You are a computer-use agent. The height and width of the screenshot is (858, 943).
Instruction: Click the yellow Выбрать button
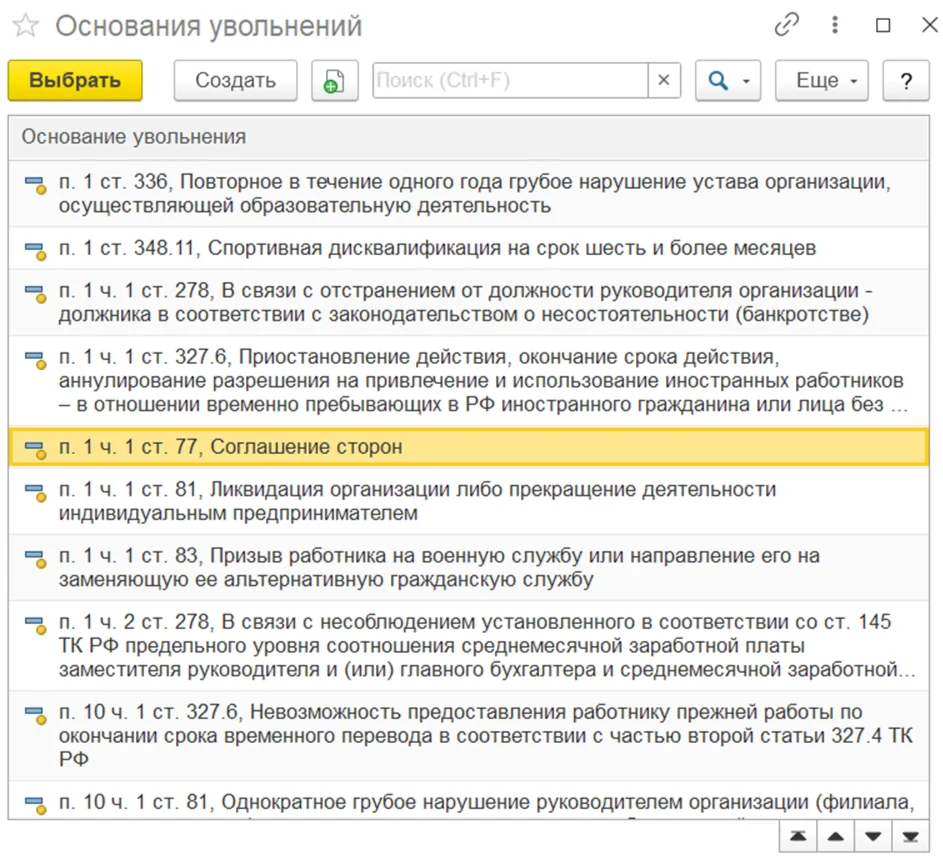pos(75,80)
